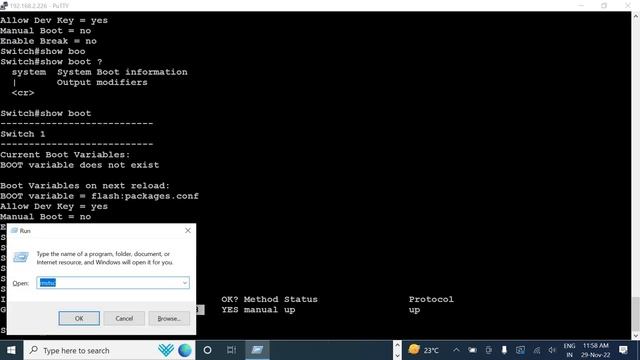
Task: Click PuTTY scrollbar down arrow
Action: tap(636, 336)
